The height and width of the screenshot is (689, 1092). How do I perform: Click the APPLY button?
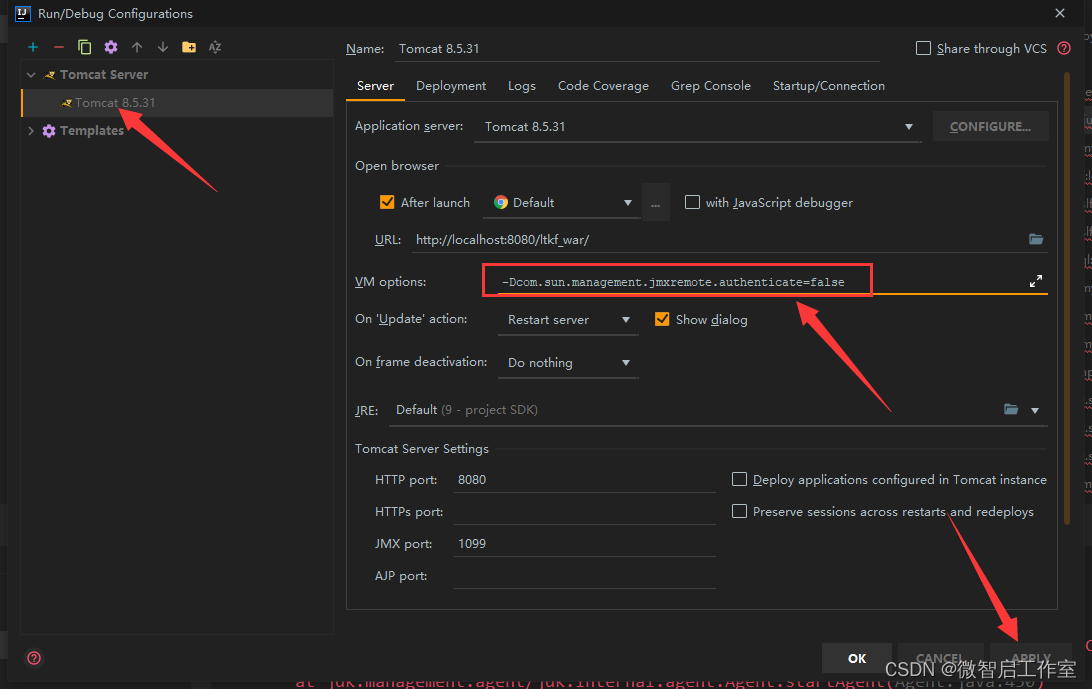click(1031, 658)
